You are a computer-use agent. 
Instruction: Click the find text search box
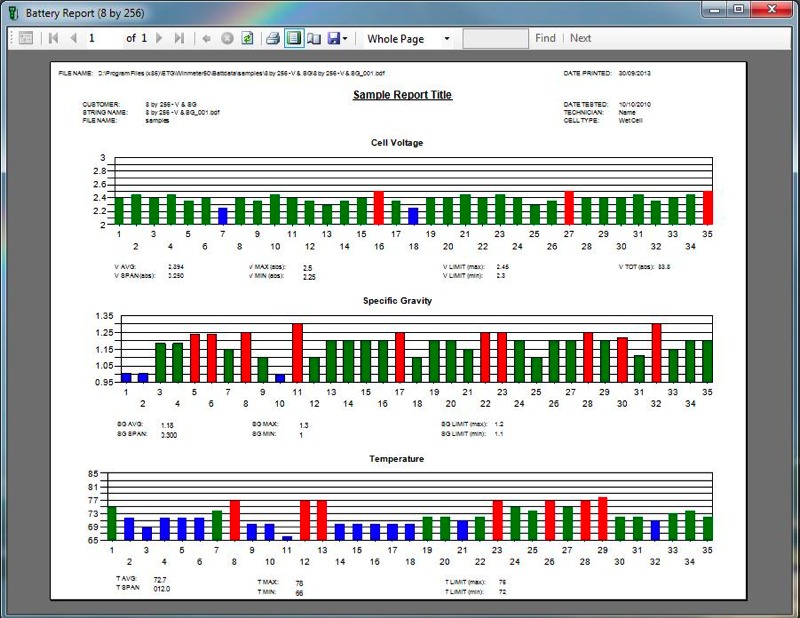pyautogui.click(x=495, y=38)
